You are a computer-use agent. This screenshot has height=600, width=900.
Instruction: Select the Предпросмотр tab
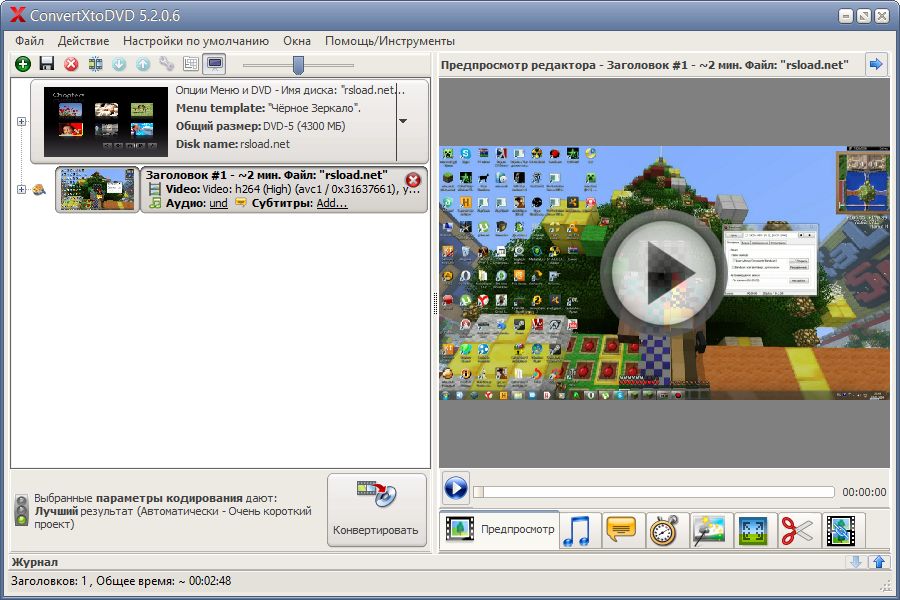499,529
